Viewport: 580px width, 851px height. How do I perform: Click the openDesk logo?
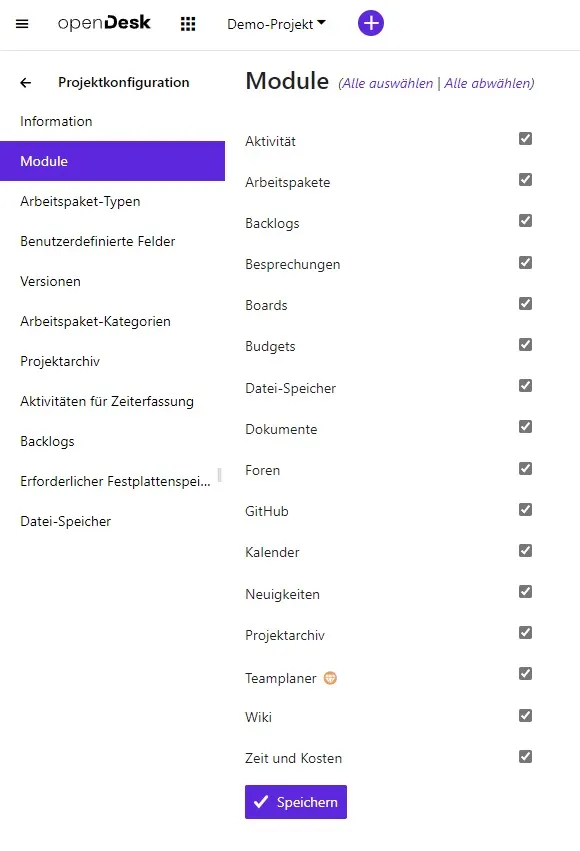coord(105,23)
